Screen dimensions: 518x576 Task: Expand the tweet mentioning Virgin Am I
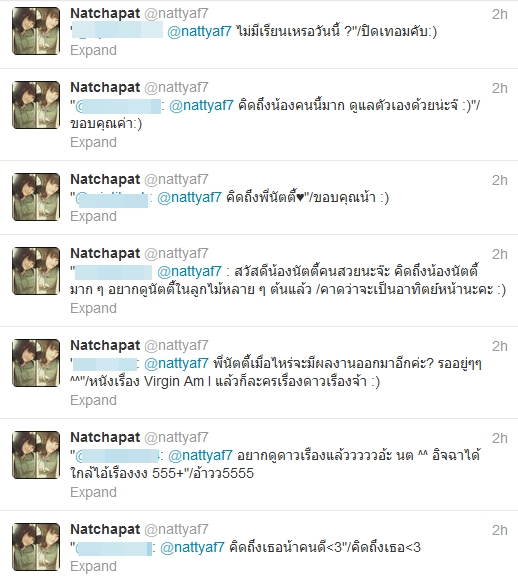(x=93, y=400)
